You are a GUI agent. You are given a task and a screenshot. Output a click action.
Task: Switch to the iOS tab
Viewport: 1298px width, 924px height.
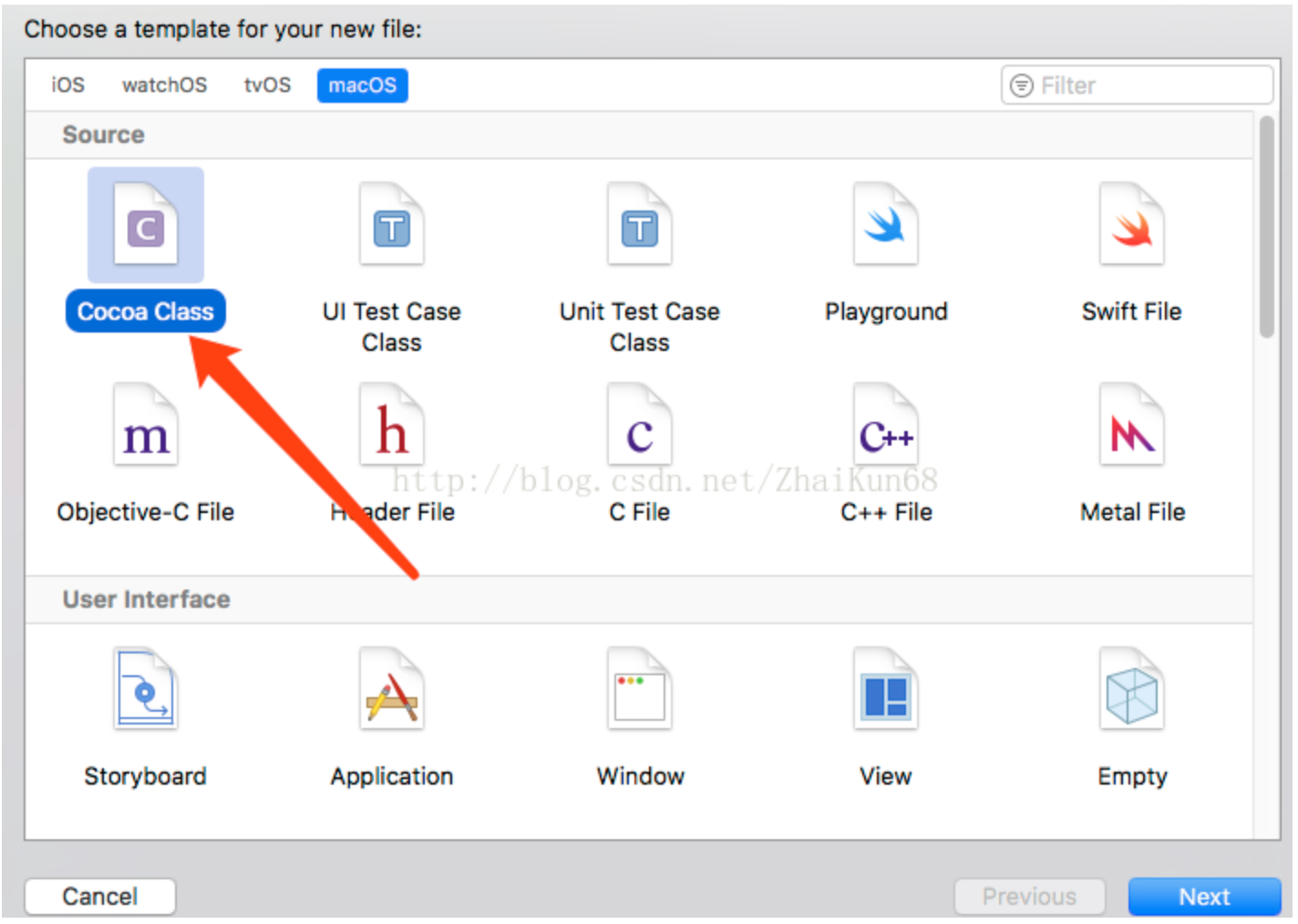(67, 86)
